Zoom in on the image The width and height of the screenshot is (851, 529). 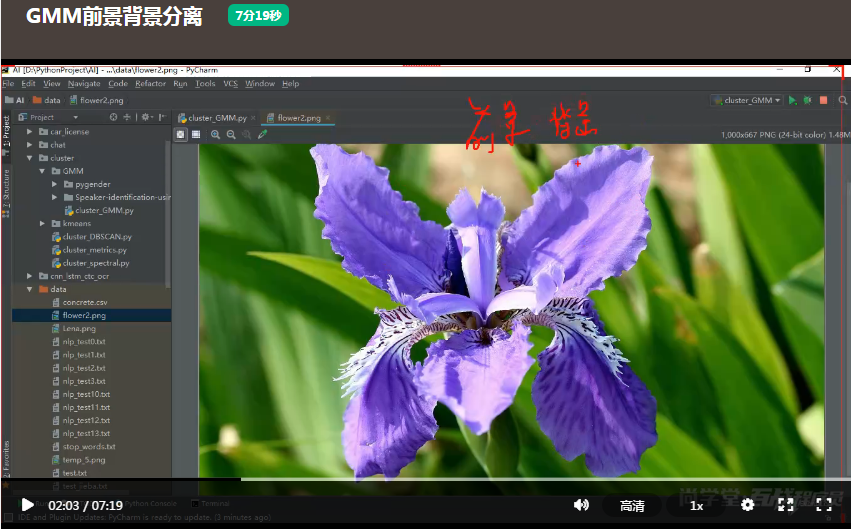click(215, 135)
